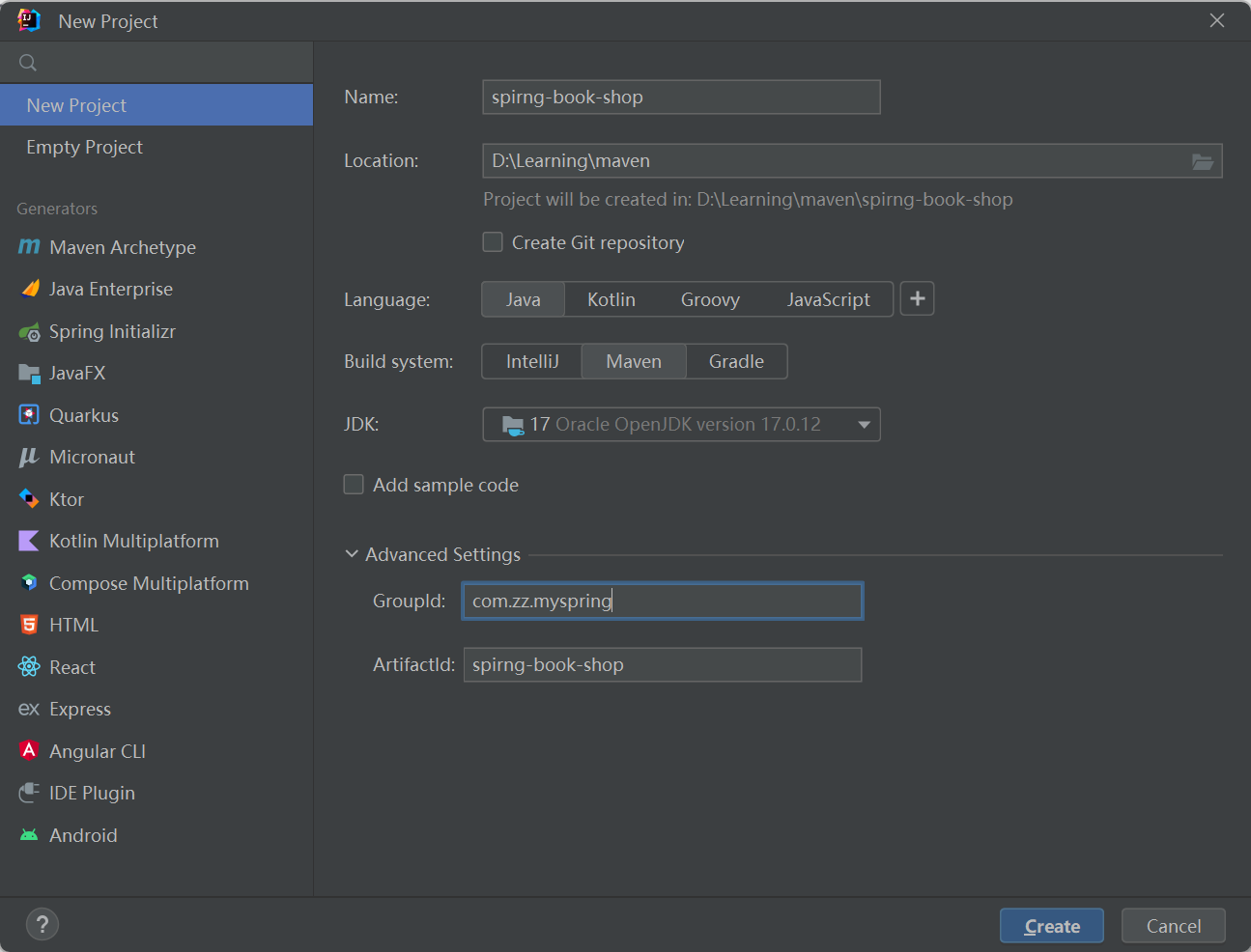Select JavaScript as the language
This screenshot has height=952, width=1251.
pos(828,299)
